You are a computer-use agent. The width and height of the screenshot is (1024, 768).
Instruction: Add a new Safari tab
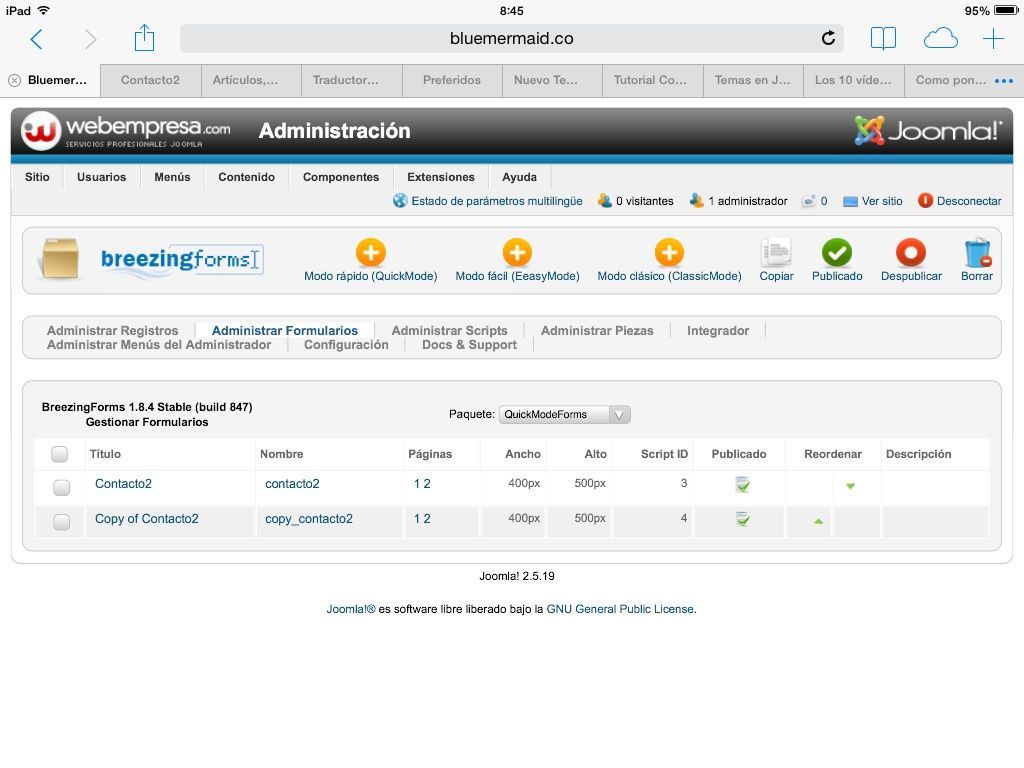pyautogui.click(x=993, y=39)
